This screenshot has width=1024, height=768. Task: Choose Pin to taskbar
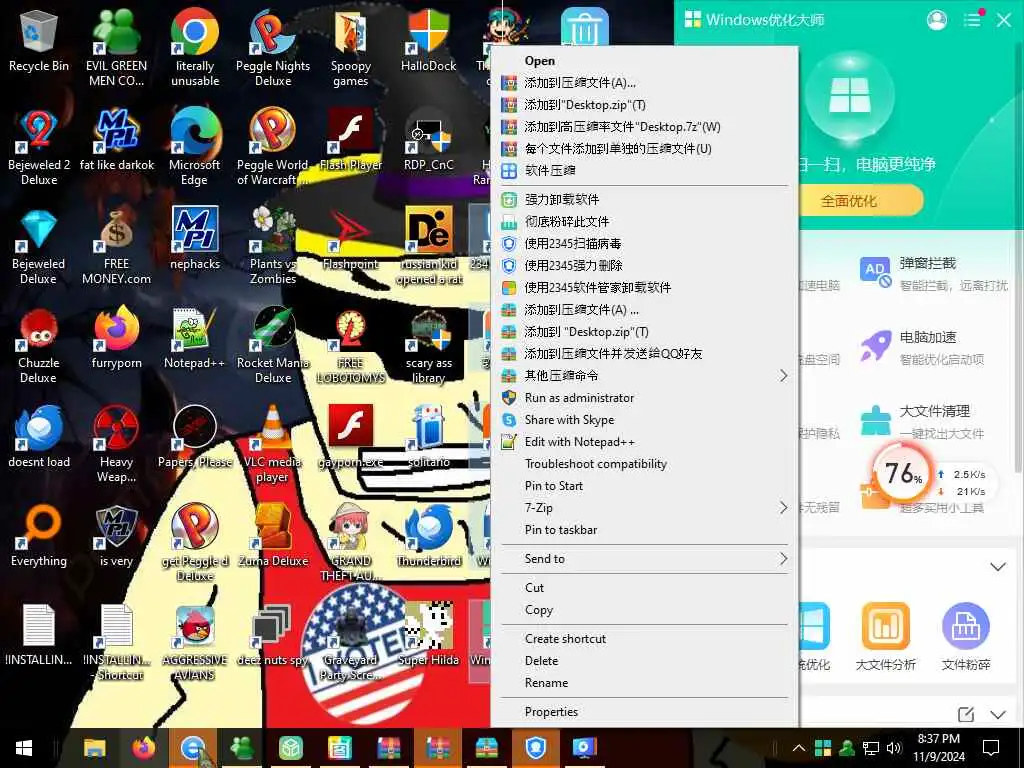(645, 530)
